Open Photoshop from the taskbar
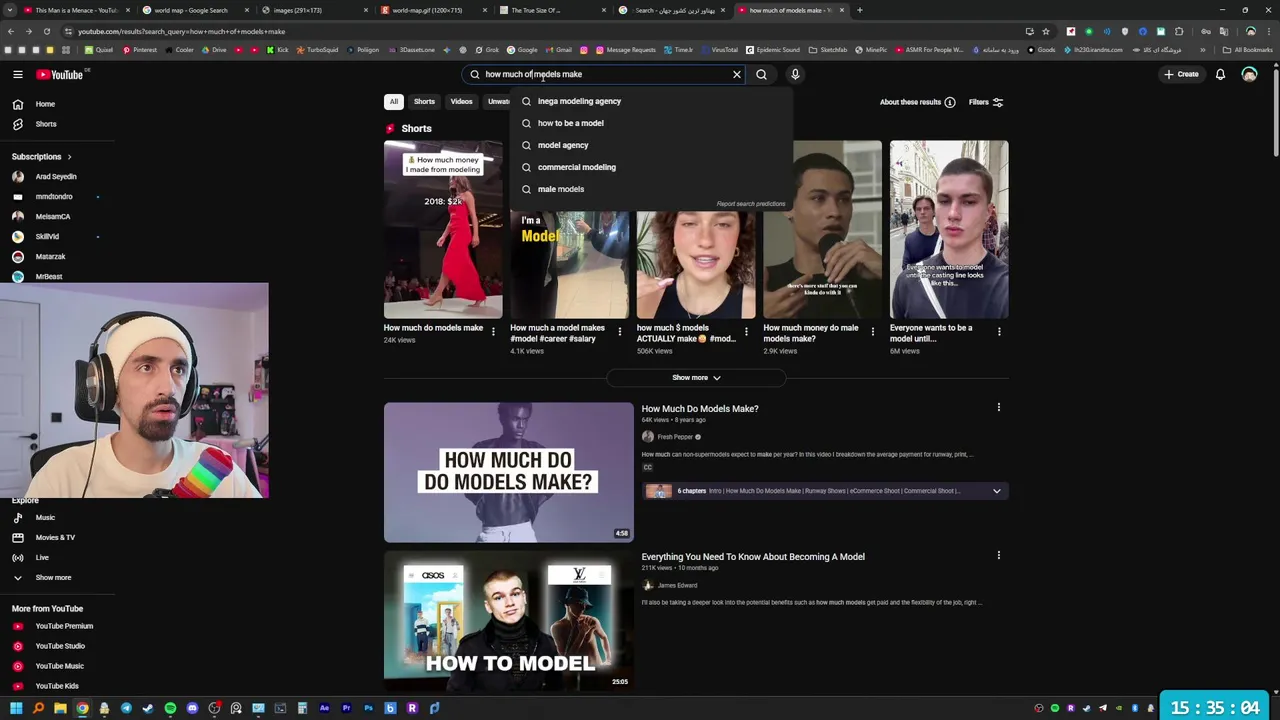 click(x=368, y=708)
